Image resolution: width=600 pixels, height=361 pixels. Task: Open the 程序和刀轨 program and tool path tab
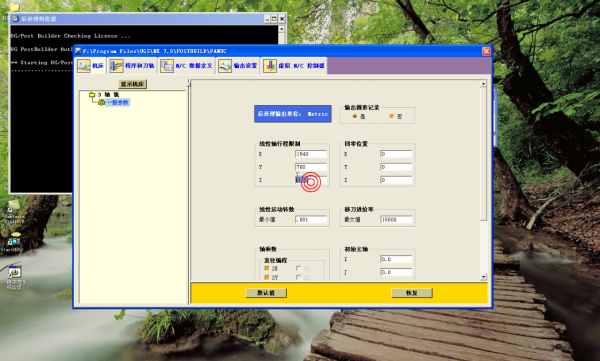[x=132, y=66]
